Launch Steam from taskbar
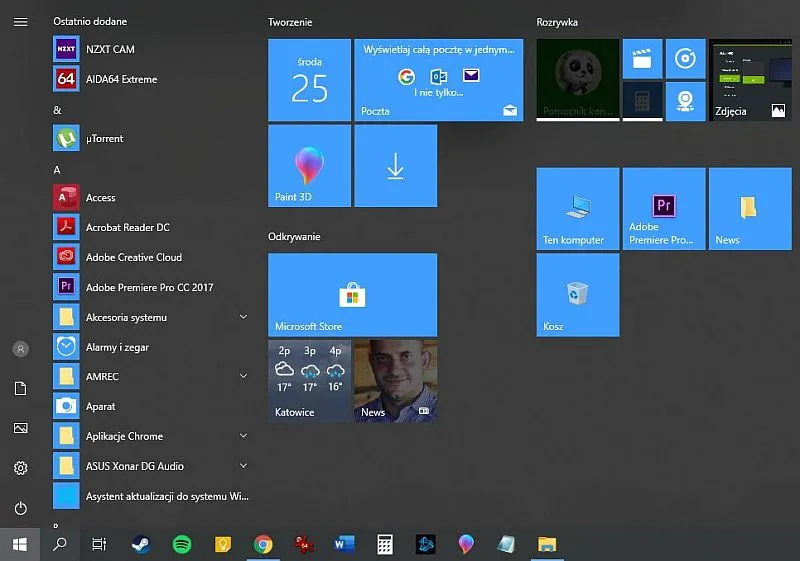This screenshot has width=800, height=561. point(141,545)
